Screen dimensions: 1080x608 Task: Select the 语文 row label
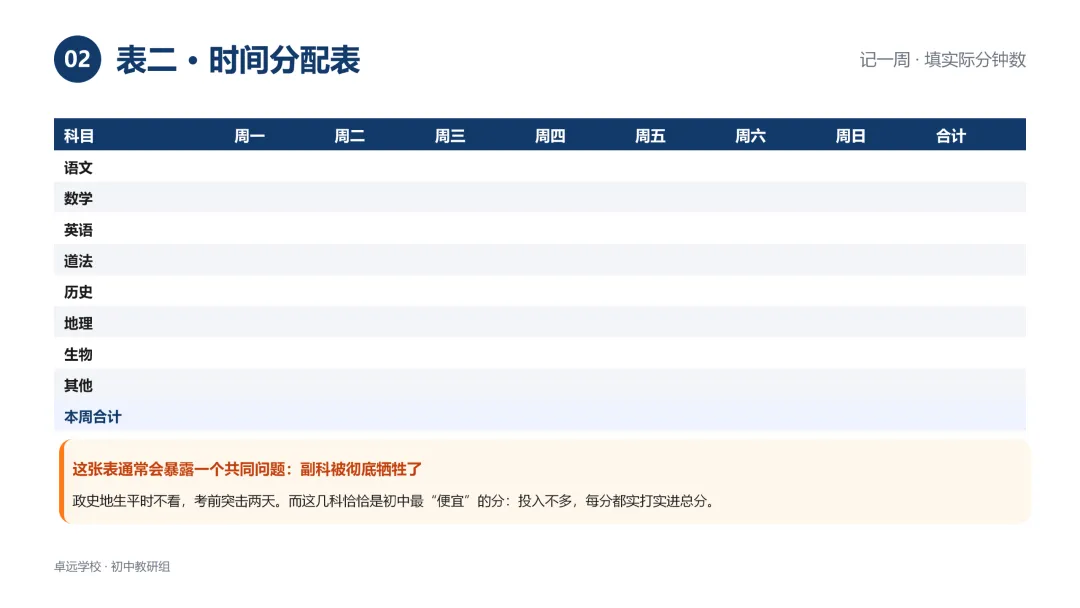78,167
